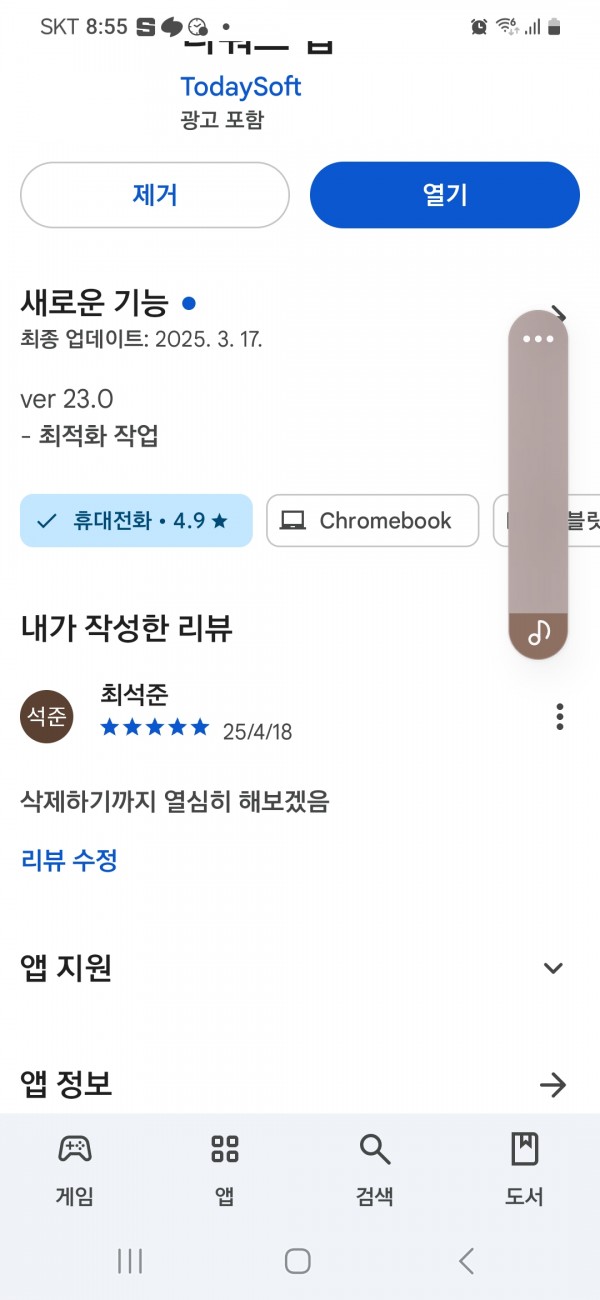Viewport: 600px width, 1300px height.
Task: Select the partially hidden 태블릿 chip
Action: point(546,521)
